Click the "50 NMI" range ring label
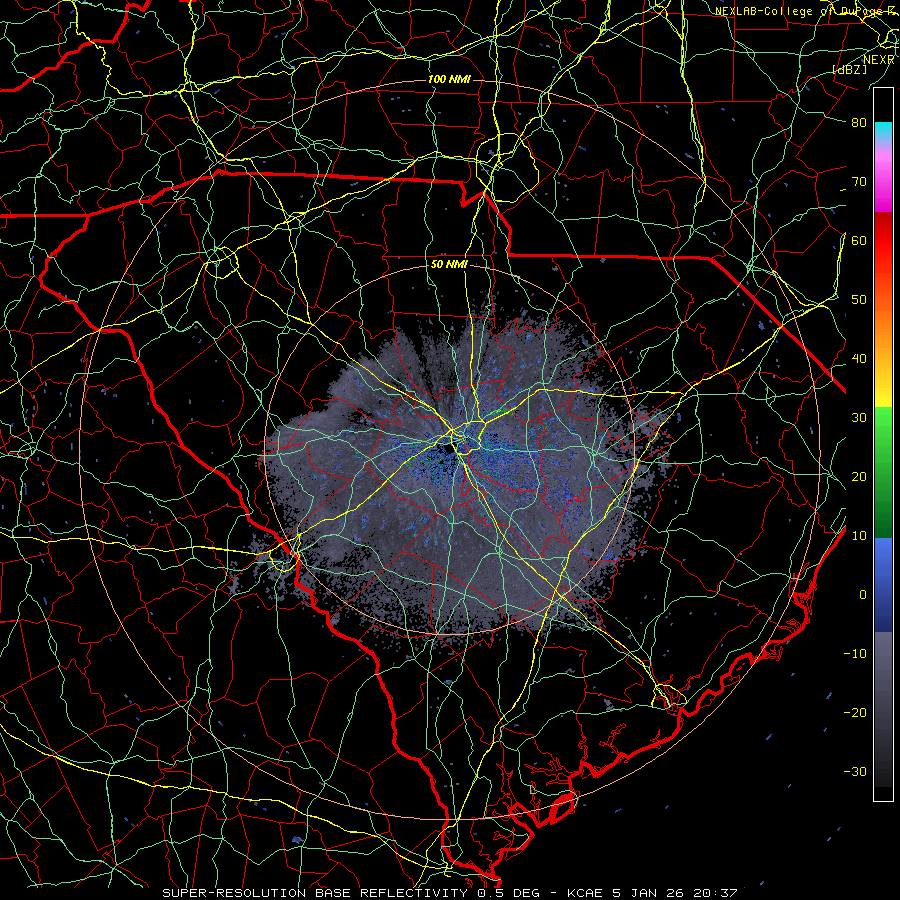900x900 pixels. [x=449, y=264]
